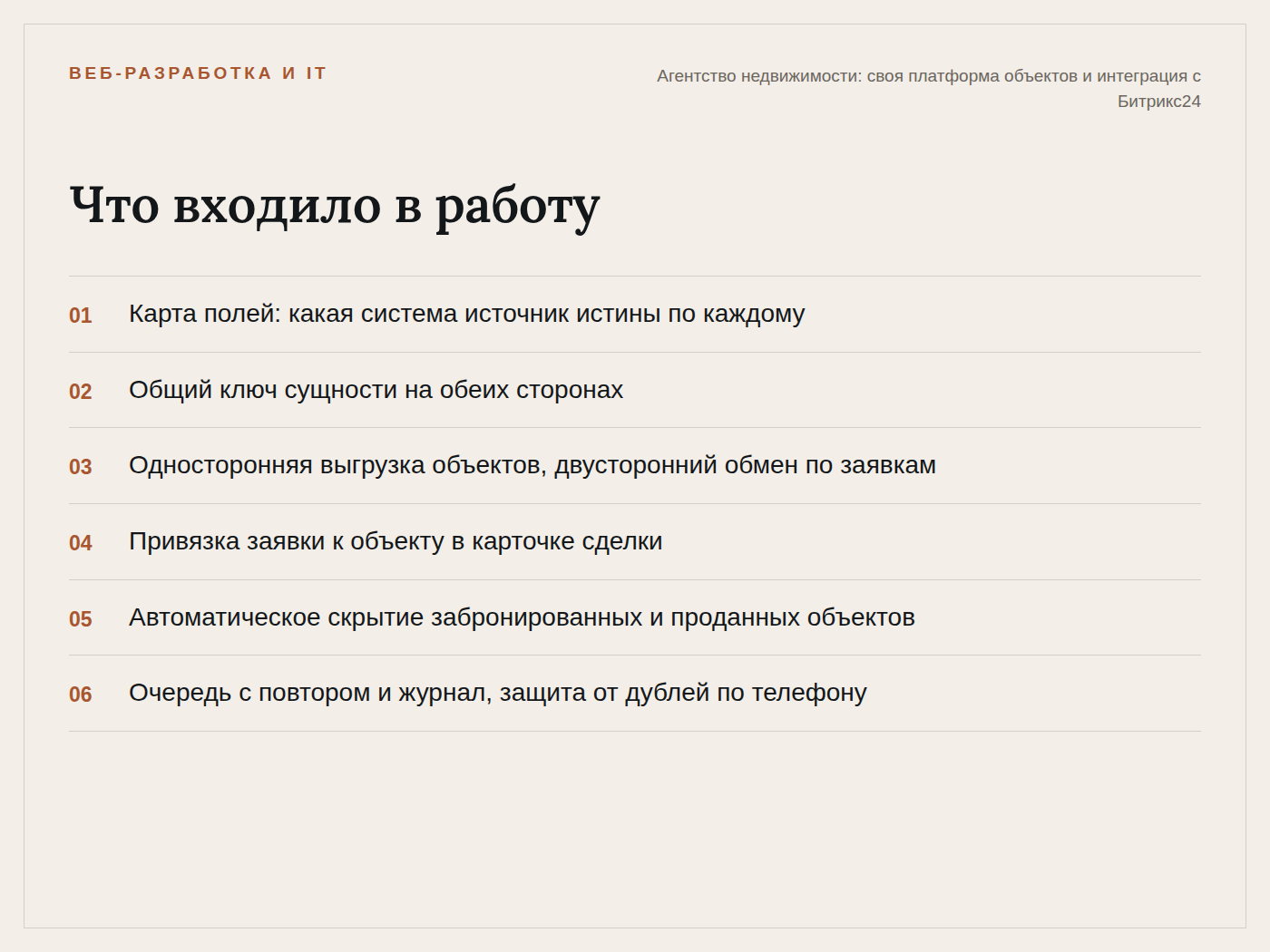The image size is (1270, 952).
Task: Select item number 02
Action: tap(81, 392)
